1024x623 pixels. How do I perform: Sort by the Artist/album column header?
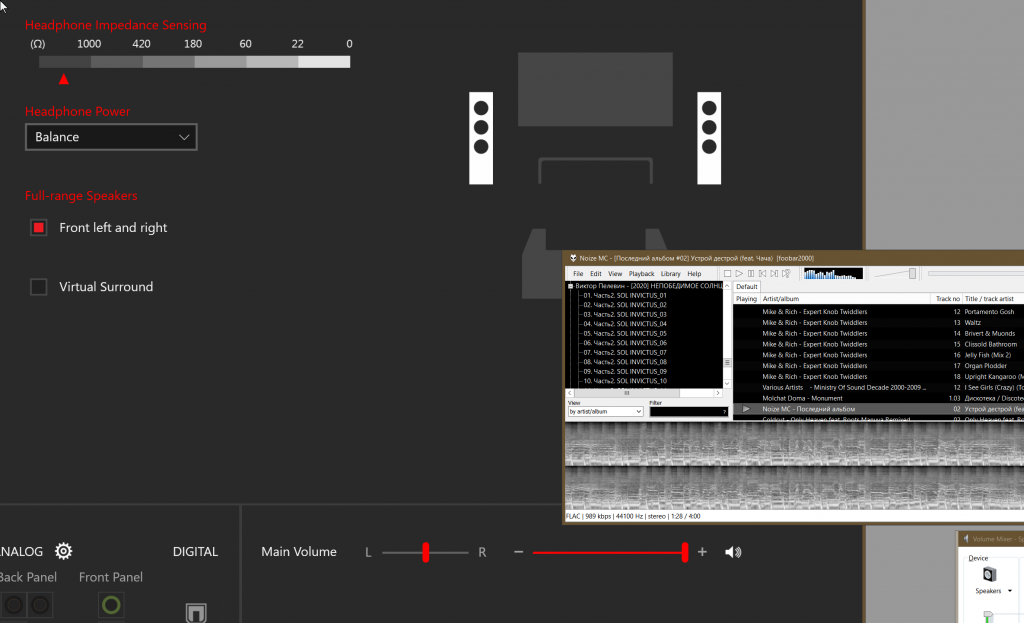(x=844, y=298)
